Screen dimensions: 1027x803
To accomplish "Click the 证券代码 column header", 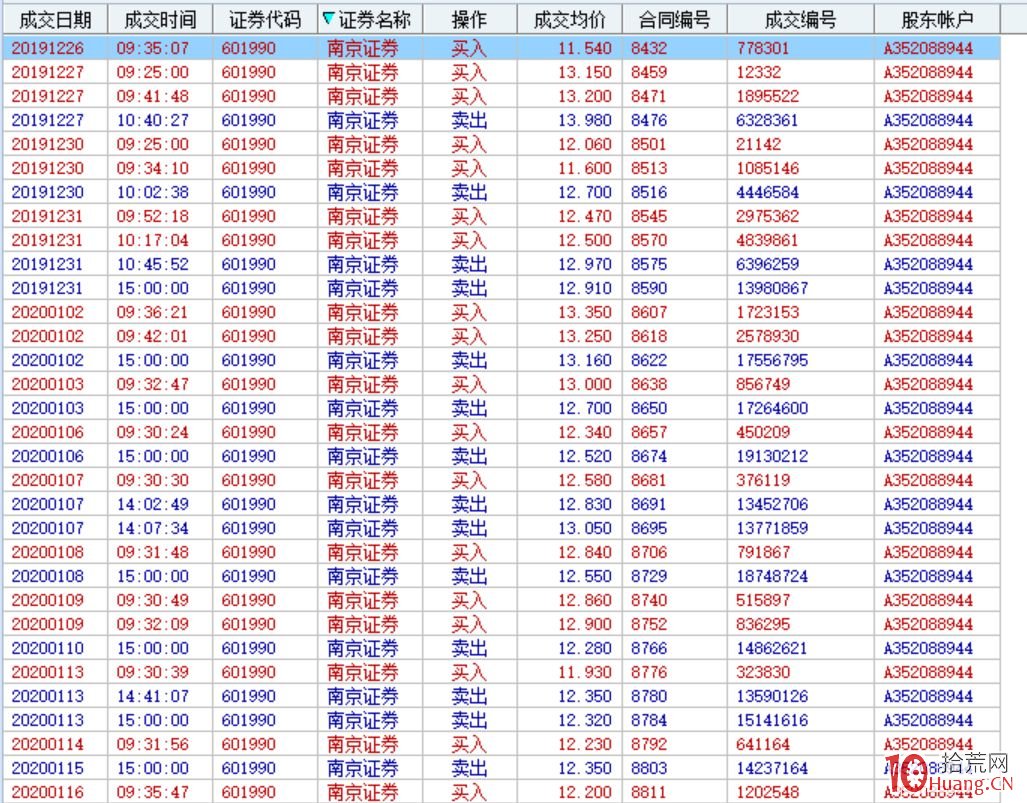I will pyautogui.click(x=265, y=20).
